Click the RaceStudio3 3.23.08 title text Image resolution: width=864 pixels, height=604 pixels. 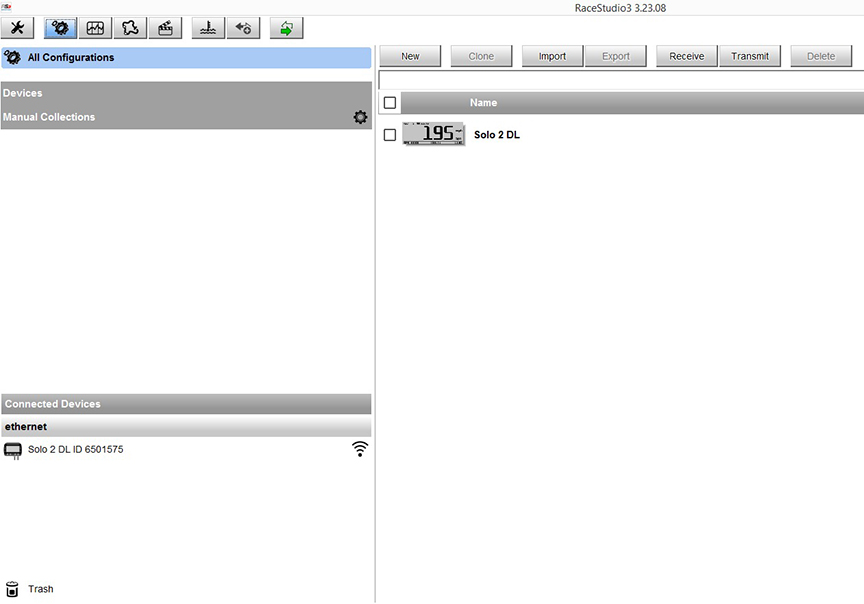[620, 8]
